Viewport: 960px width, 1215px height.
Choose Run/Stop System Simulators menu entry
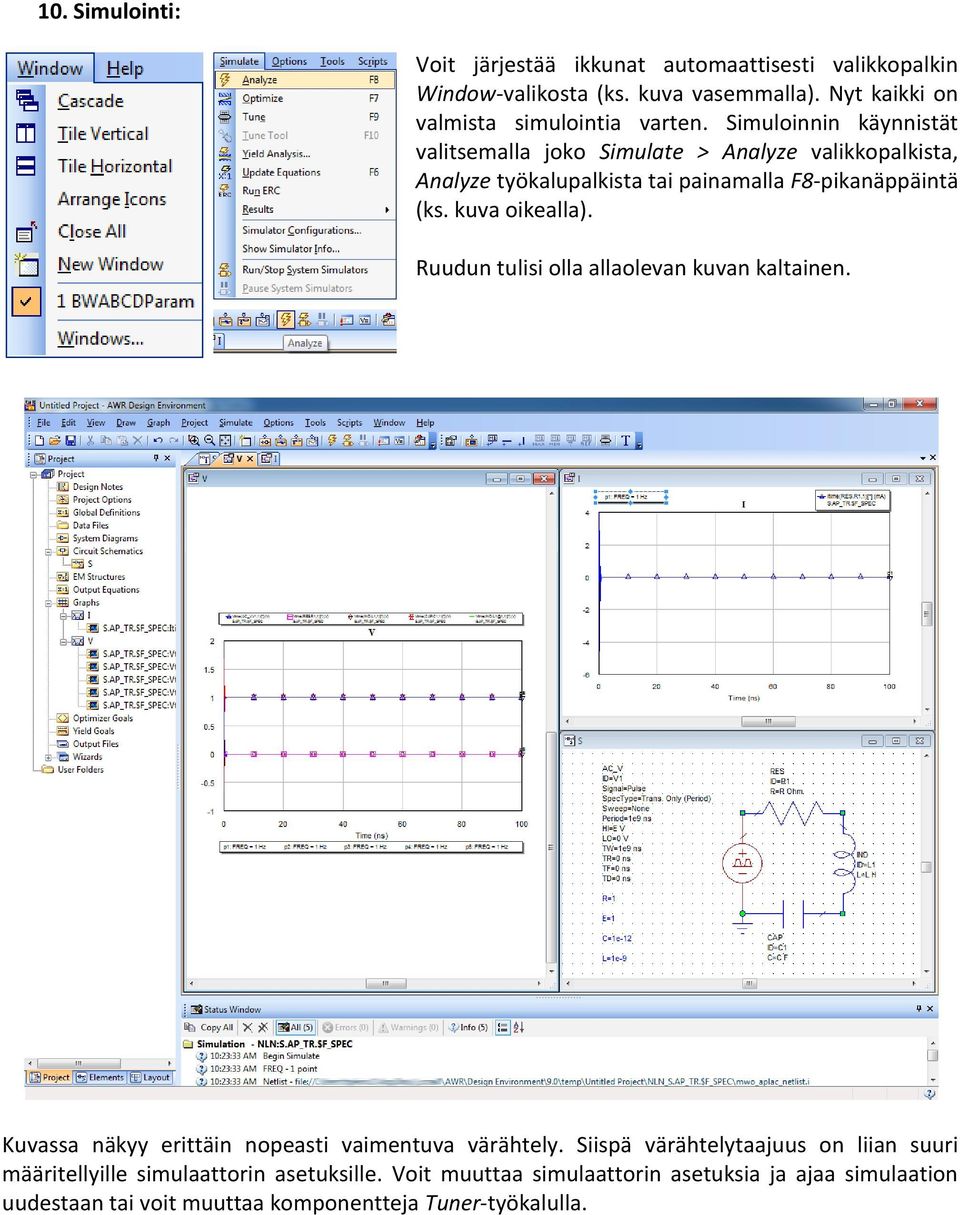tap(305, 270)
